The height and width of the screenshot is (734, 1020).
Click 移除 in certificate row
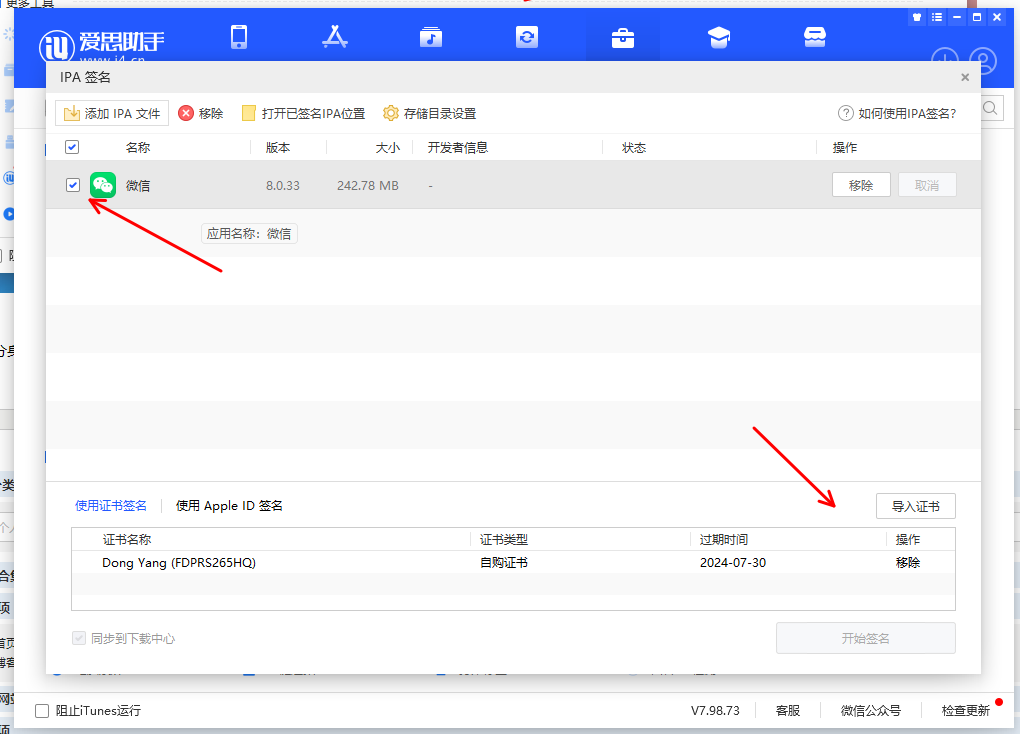[x=908, y=562]
